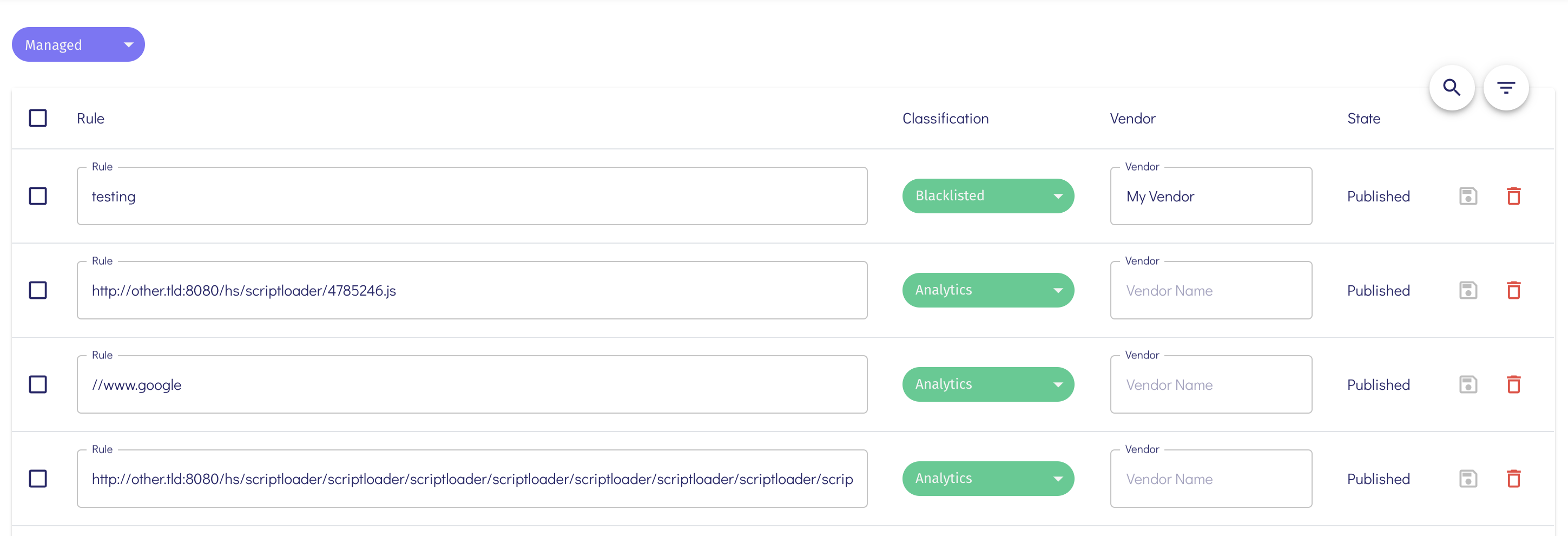Save the scriptloader 4785246.js rule
1568x536 pixels.
tap(1468, 290)
